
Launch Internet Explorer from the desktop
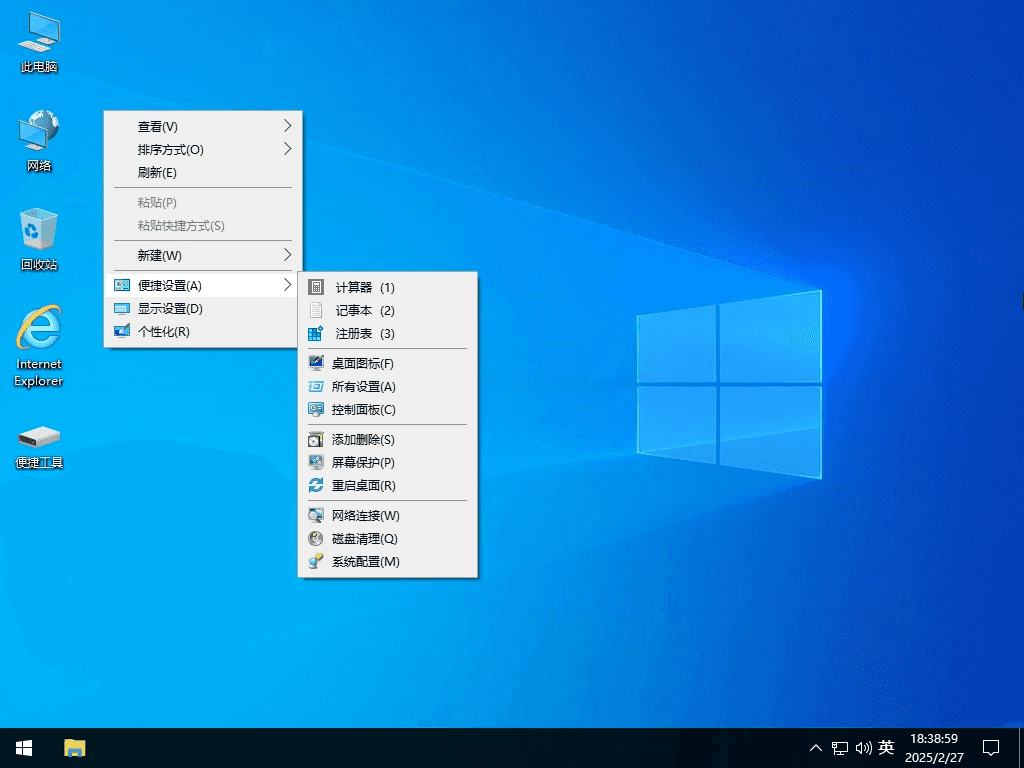click(x=38, y=340)
